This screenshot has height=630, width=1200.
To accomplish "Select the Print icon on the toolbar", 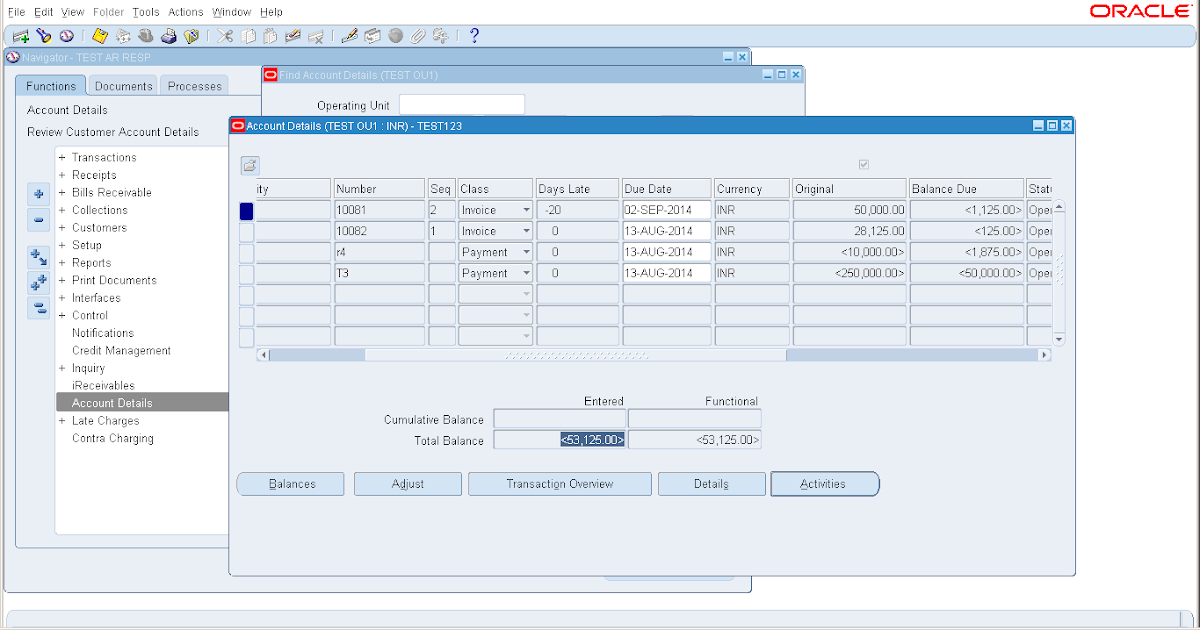I will [168, 35].
